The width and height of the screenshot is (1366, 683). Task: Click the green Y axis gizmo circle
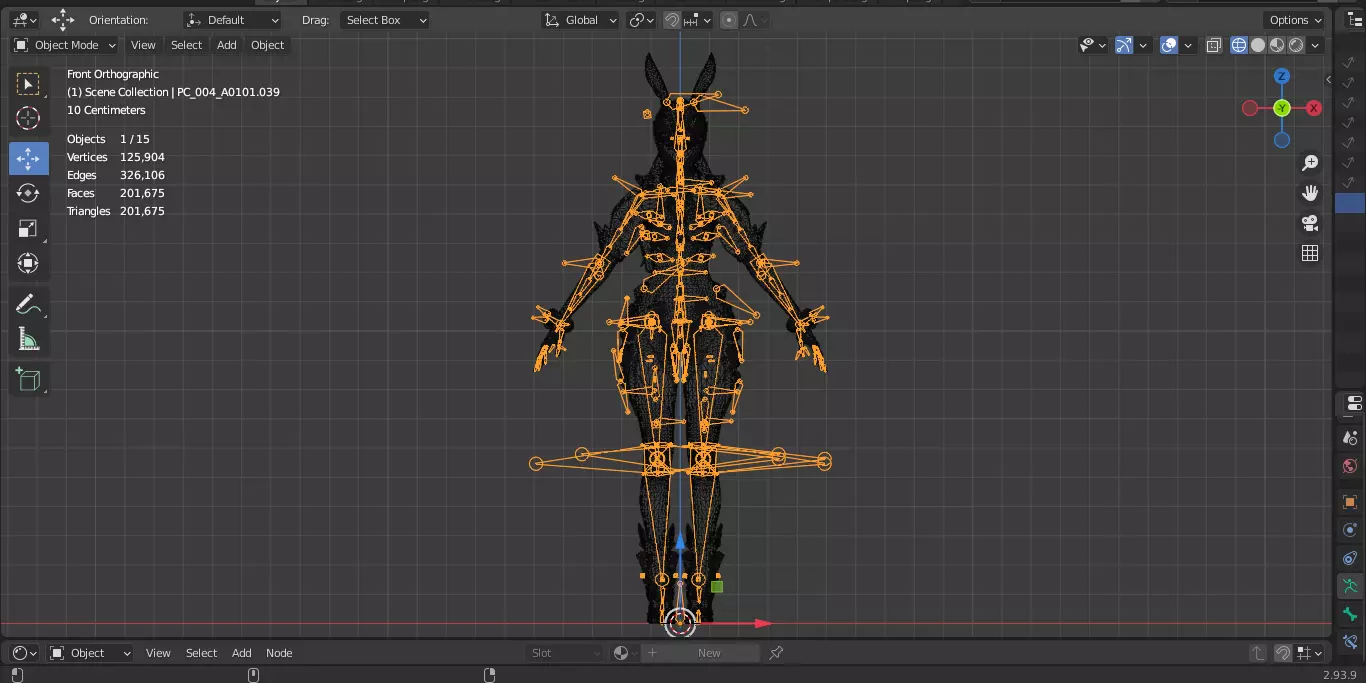point(1282,108)
